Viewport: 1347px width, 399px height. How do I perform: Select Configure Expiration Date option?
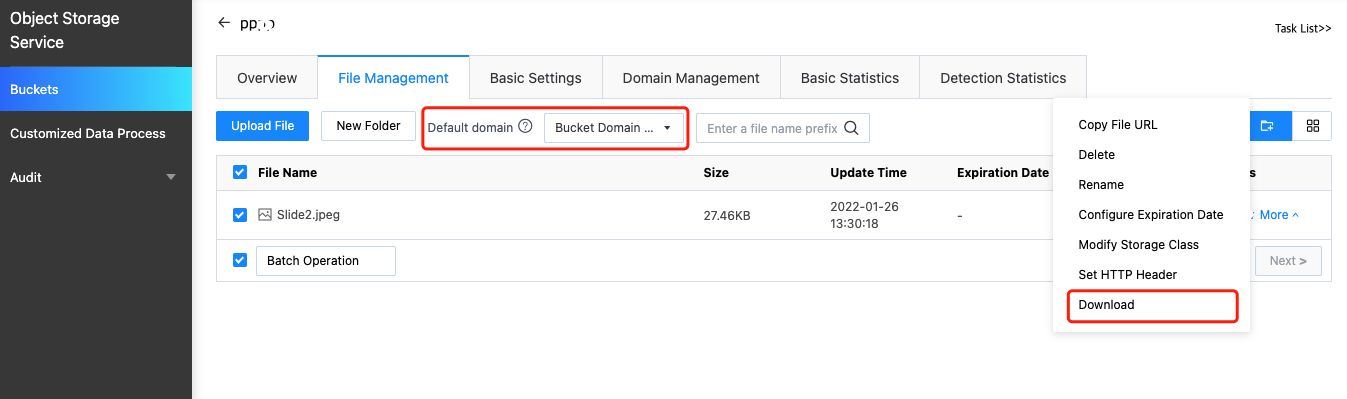1151,215
